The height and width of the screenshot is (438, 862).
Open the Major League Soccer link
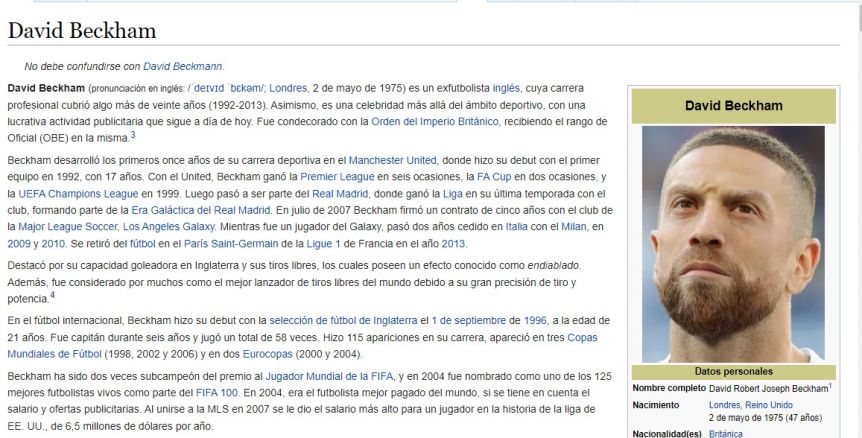[x=68, y=227]
